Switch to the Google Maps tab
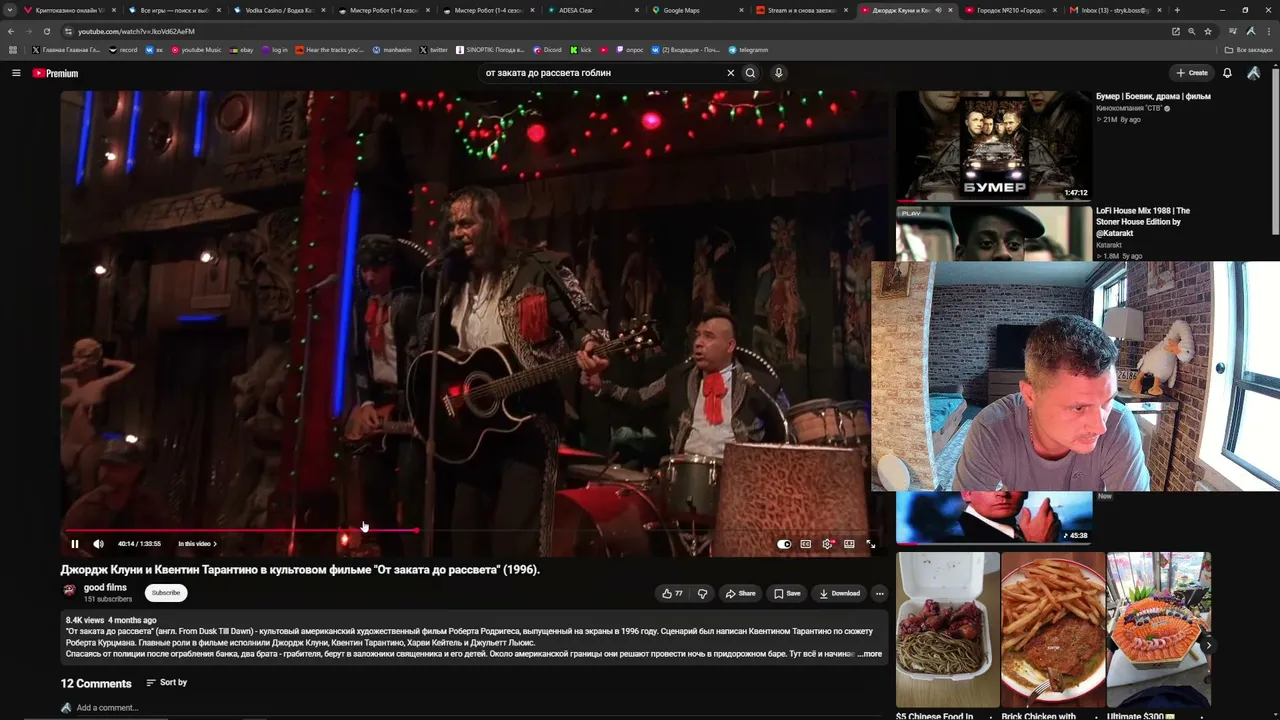 point(699,10)
